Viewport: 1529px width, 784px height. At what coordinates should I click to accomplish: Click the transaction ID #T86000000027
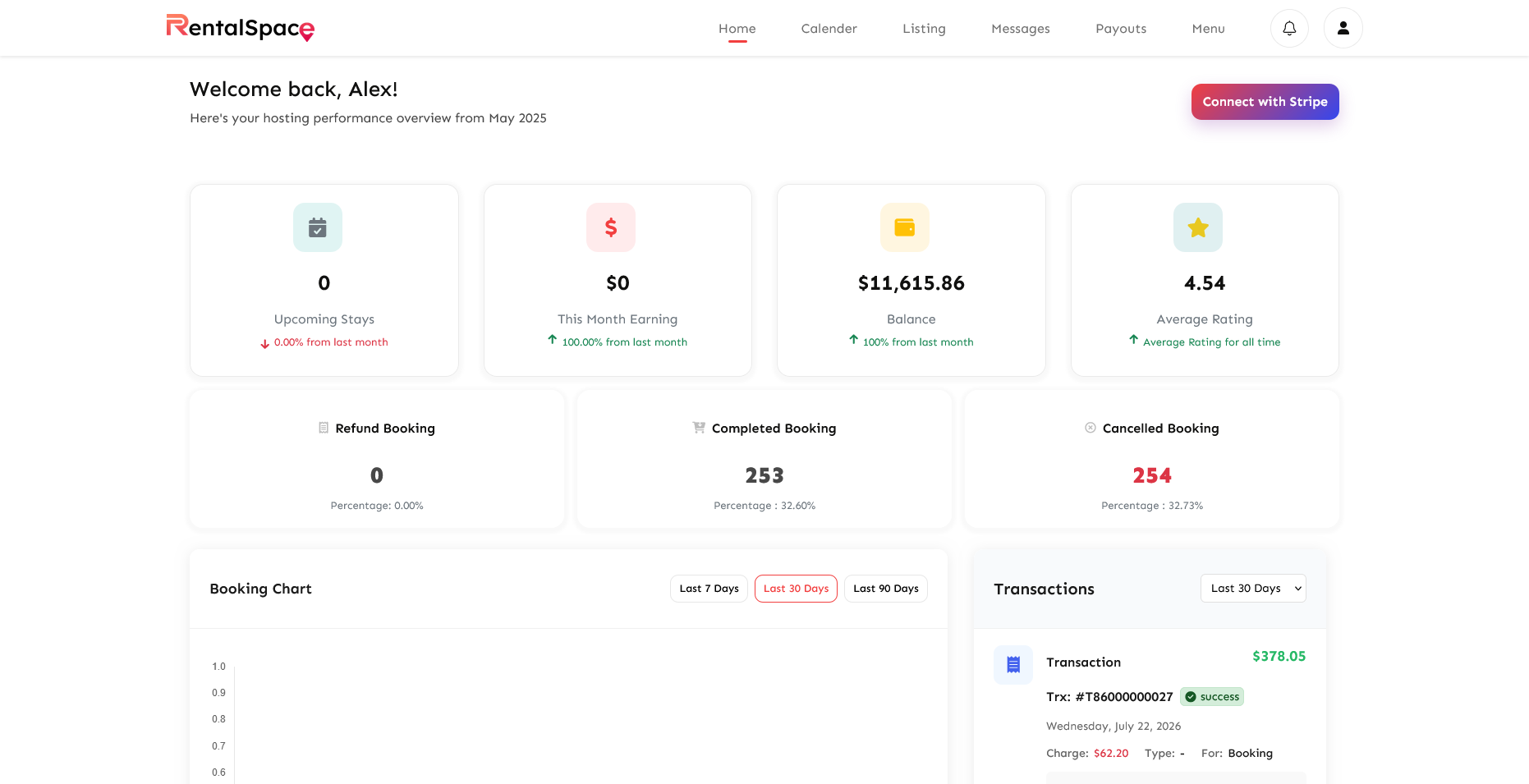(x=1124, y=697)
